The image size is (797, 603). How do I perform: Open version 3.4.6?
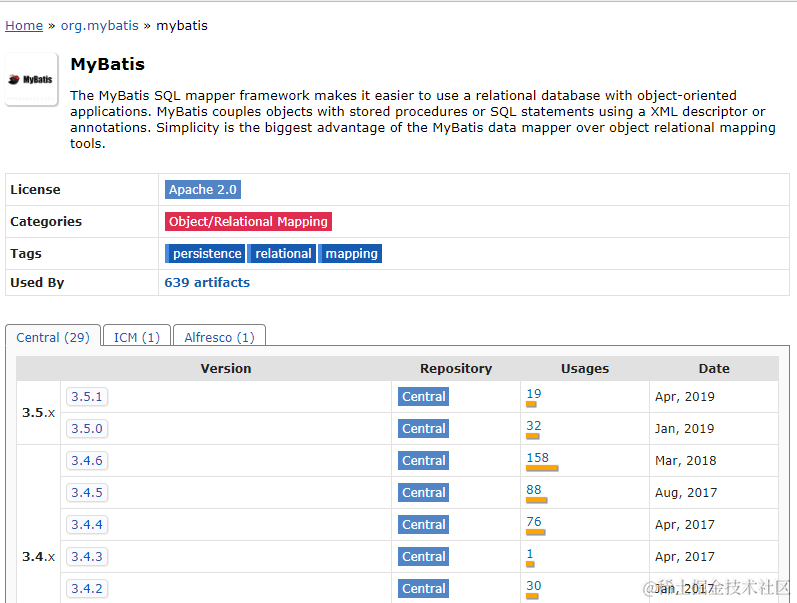[x=87, y=461]
